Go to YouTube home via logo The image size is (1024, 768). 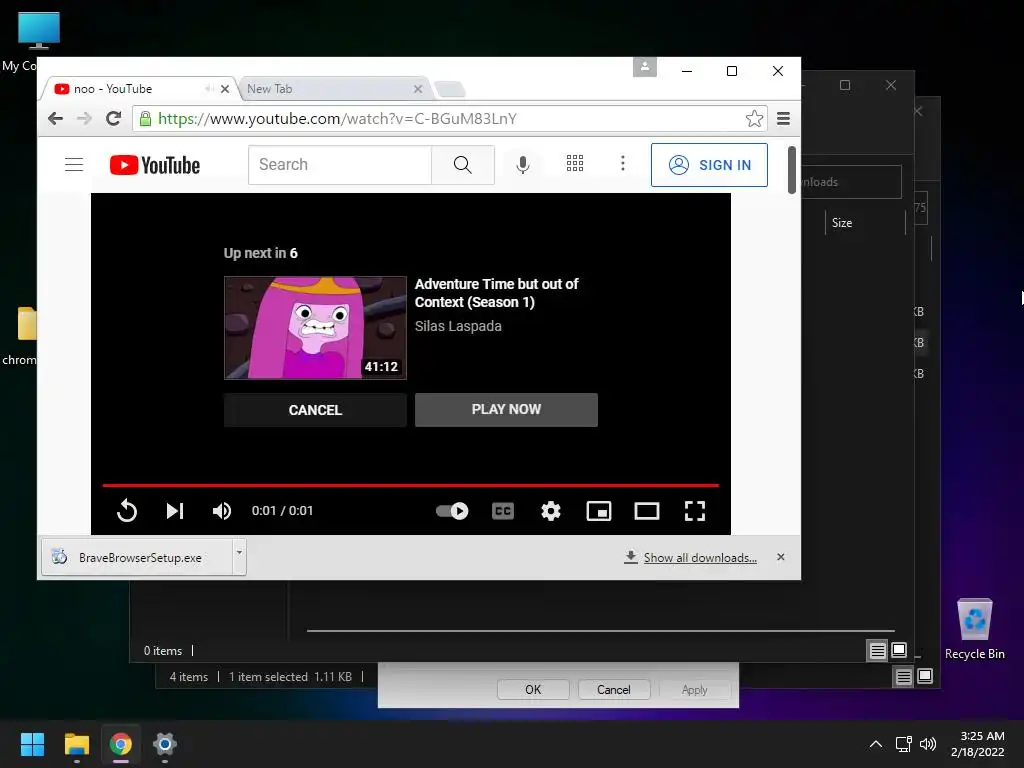point(155,165)
